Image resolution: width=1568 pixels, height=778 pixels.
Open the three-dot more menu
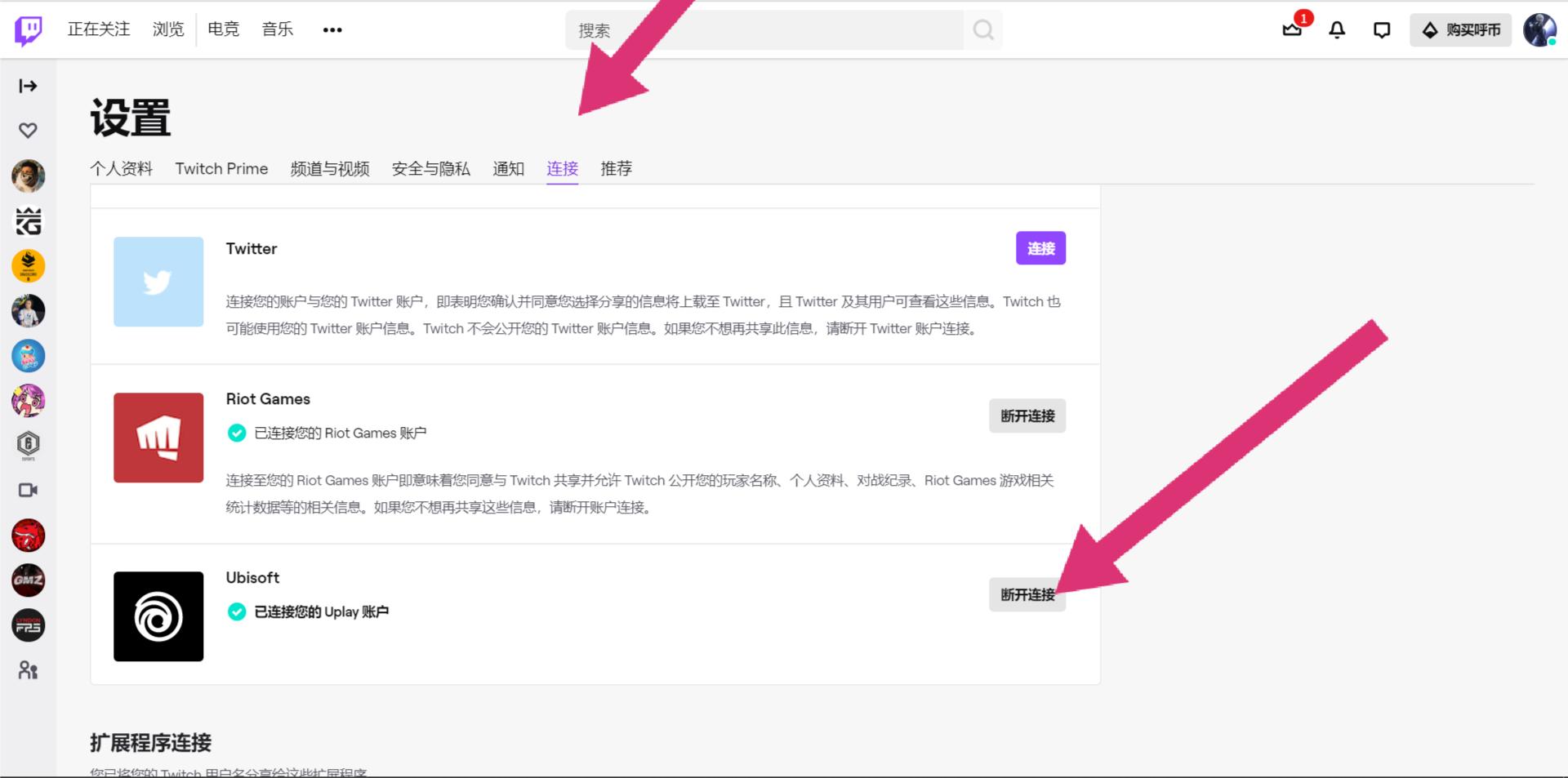click(332, 30)
